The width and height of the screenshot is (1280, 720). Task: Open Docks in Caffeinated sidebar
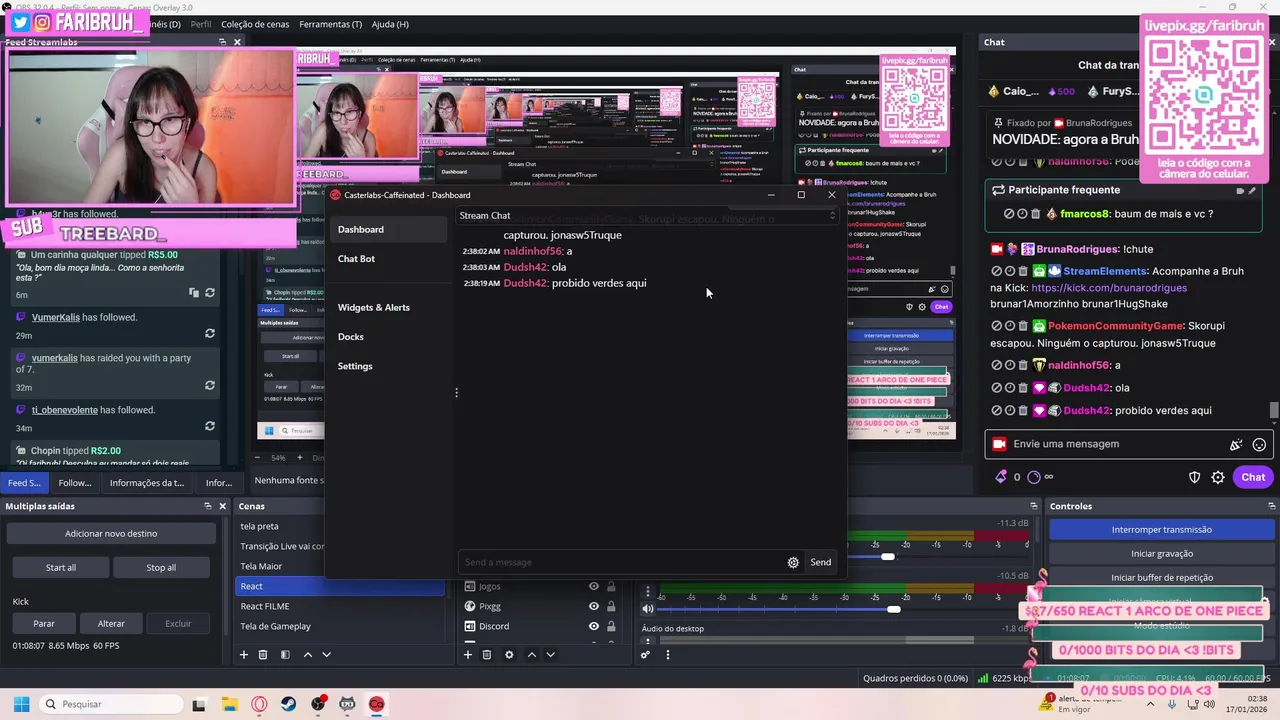coord(351,337)
